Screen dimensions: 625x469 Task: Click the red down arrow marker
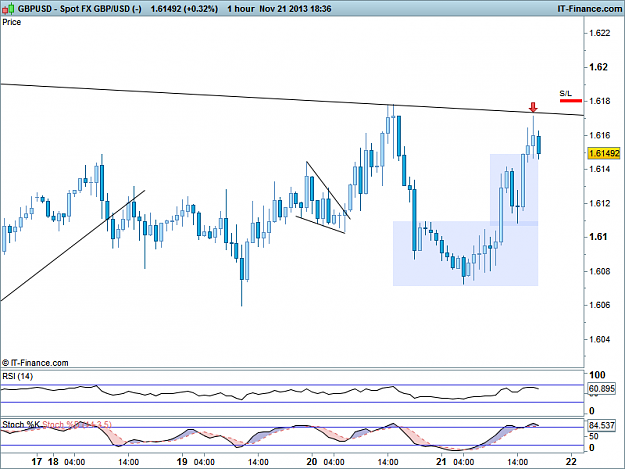pyautogui.click(x=533, y=107)
